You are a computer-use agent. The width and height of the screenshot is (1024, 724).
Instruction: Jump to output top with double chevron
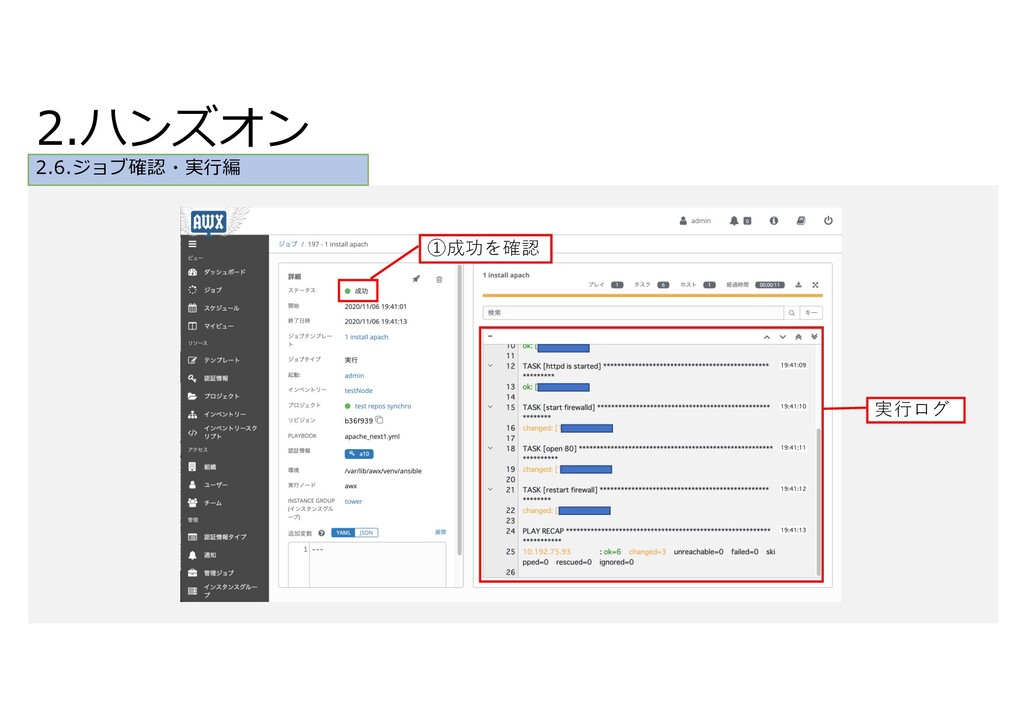tap(798, 337)
